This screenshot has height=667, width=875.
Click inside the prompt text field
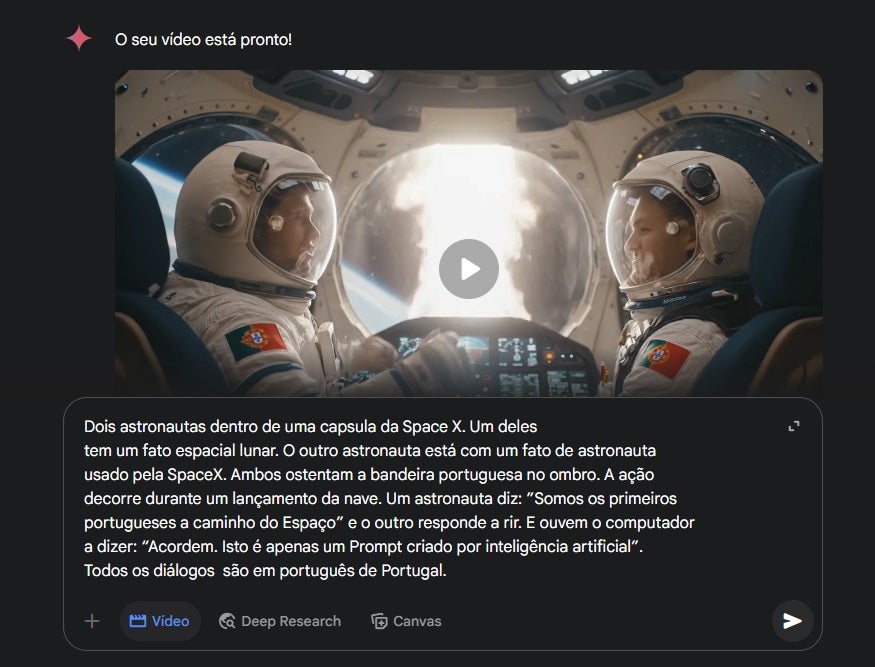click(390, 498)
